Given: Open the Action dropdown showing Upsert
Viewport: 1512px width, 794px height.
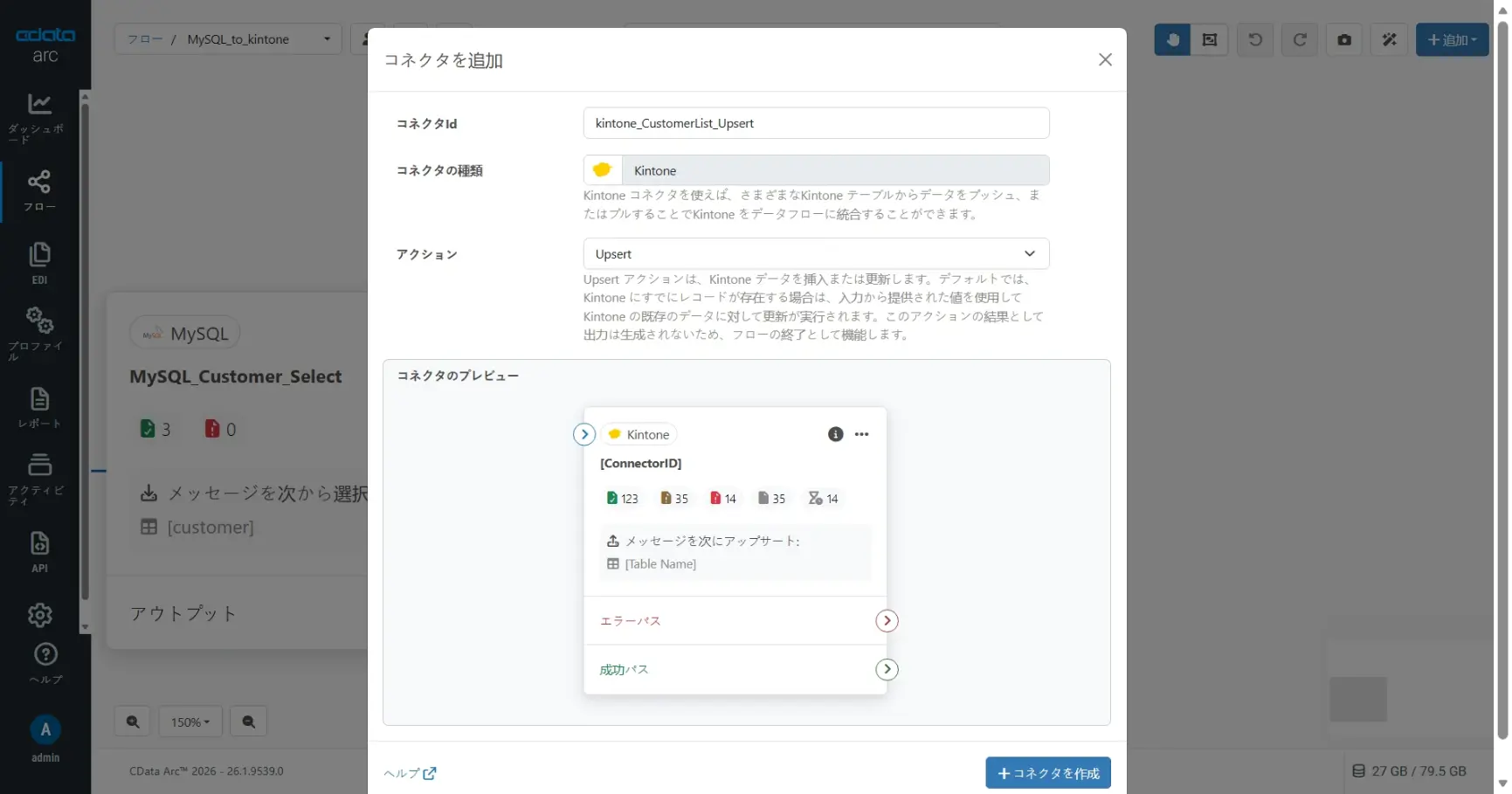Looking at the screenshot, I should pyautogui.click(x=816, y=254).
